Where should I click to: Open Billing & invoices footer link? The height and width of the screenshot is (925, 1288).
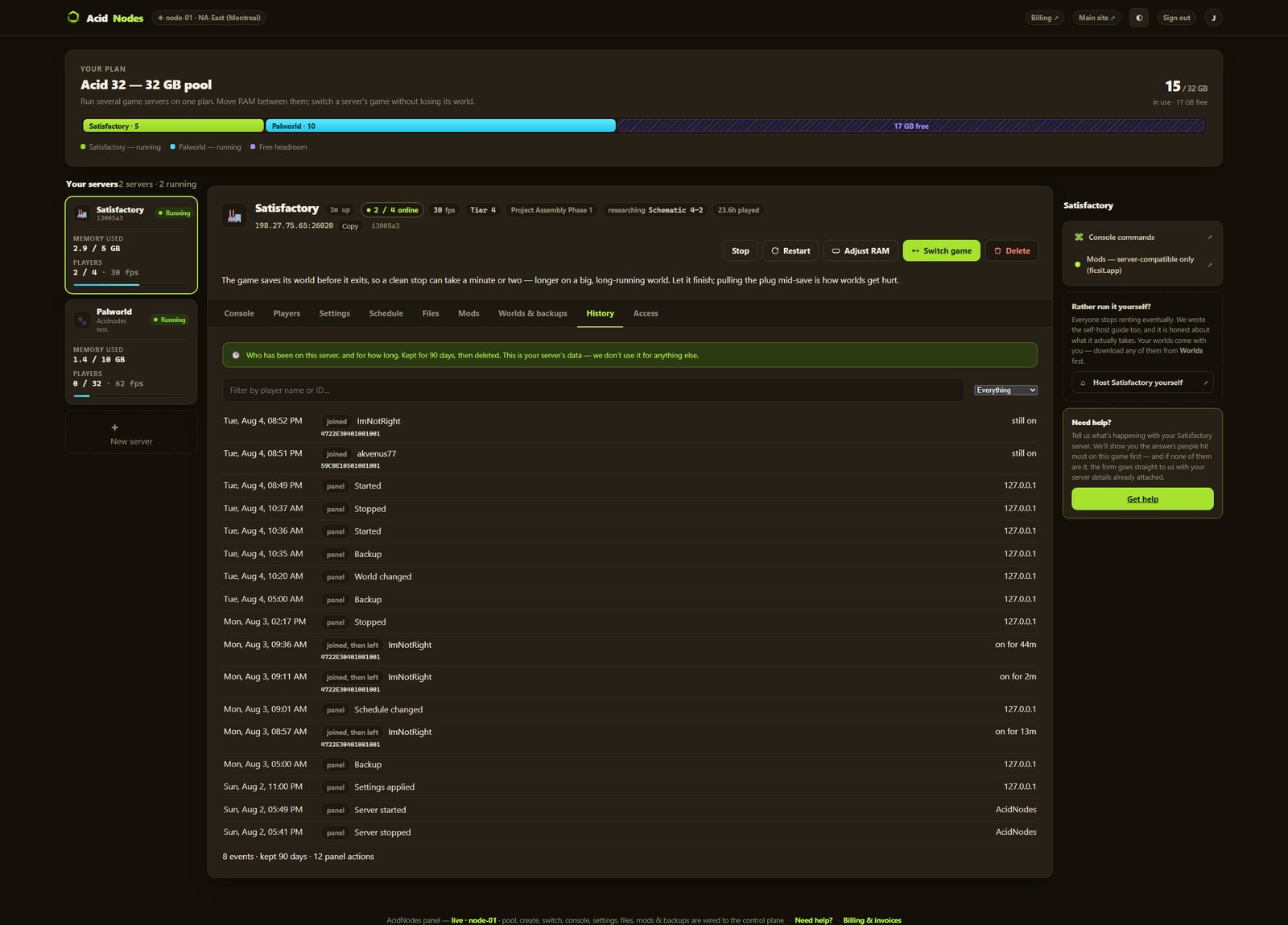872,920
